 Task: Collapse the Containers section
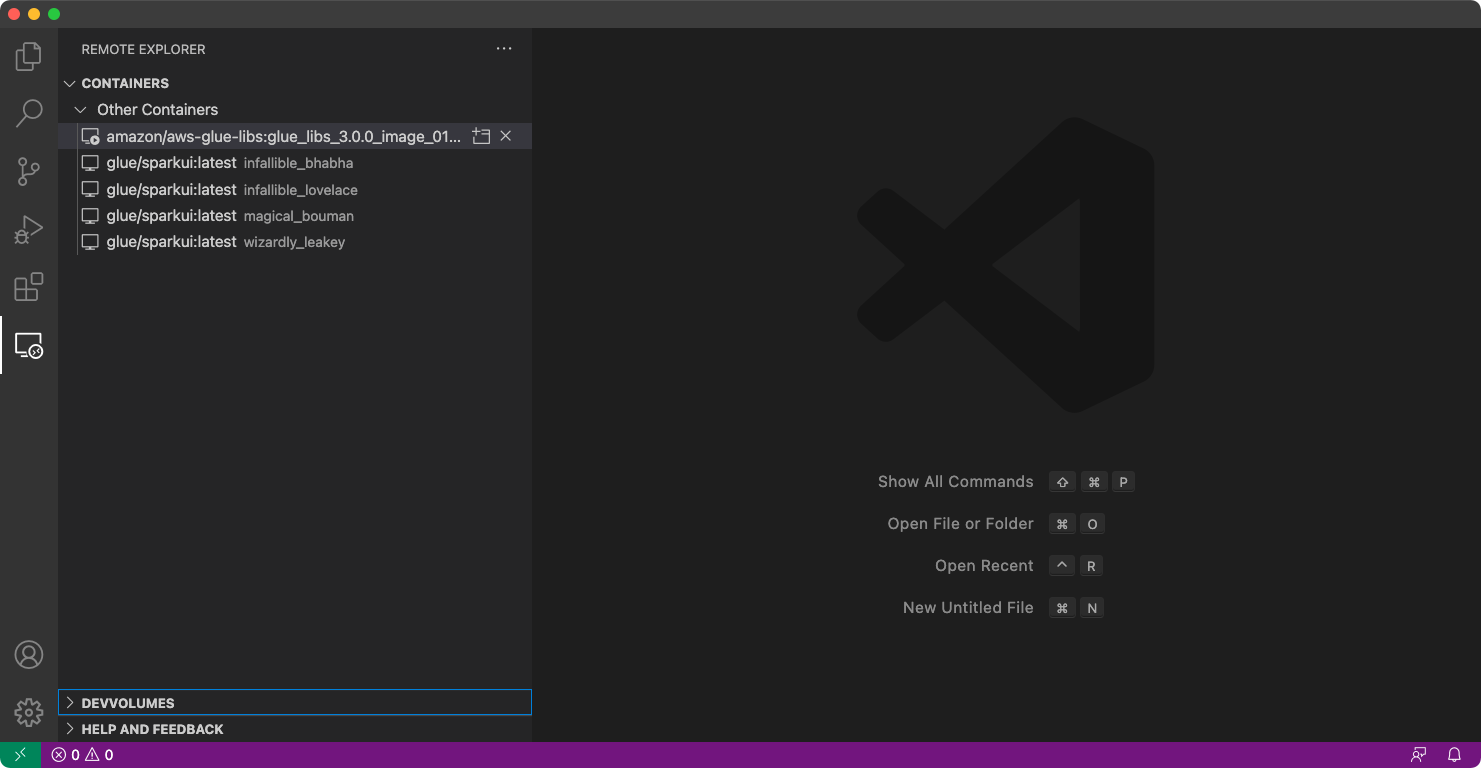coord(70,83)
